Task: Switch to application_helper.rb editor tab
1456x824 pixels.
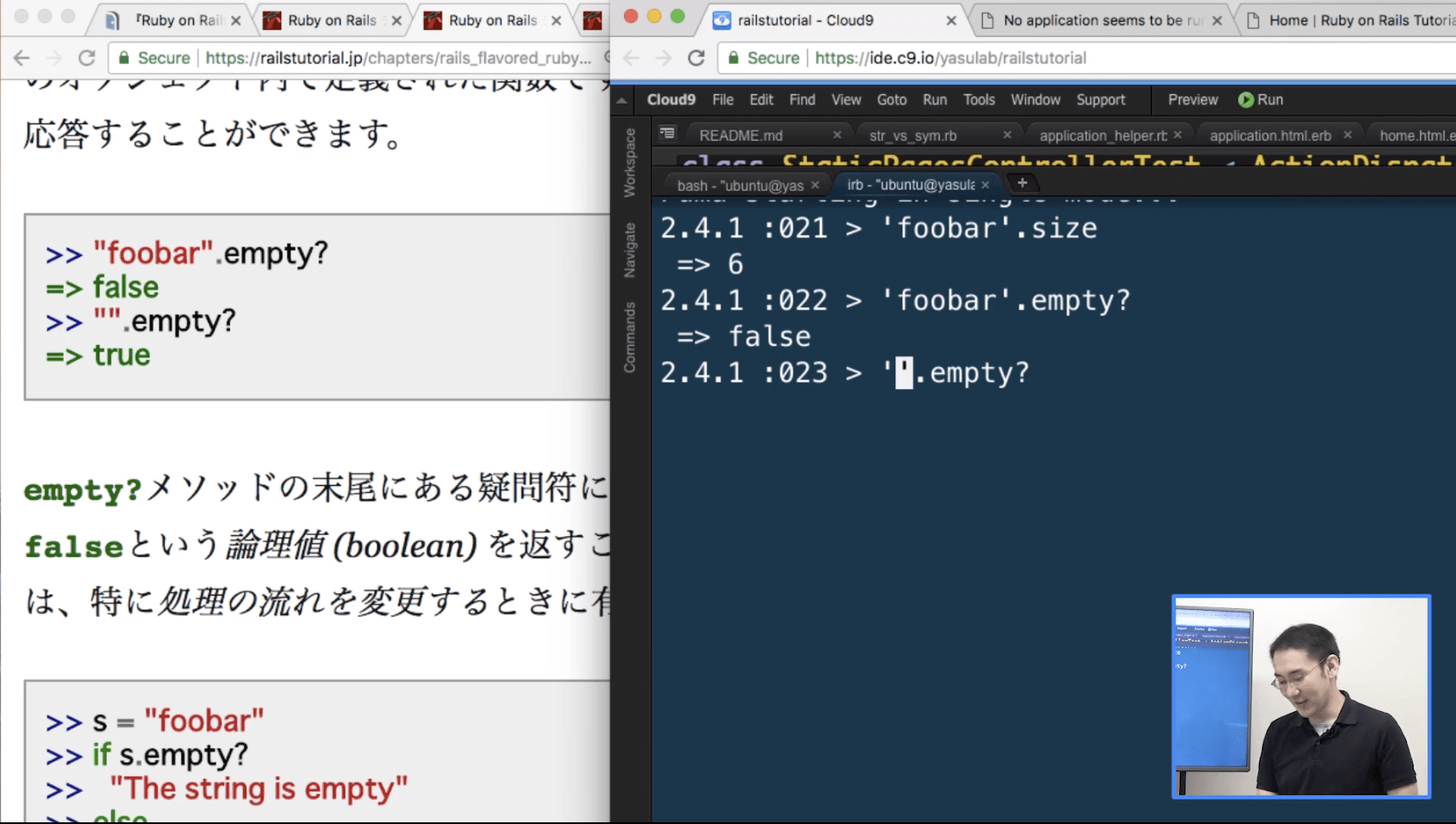Action: 1103,135
